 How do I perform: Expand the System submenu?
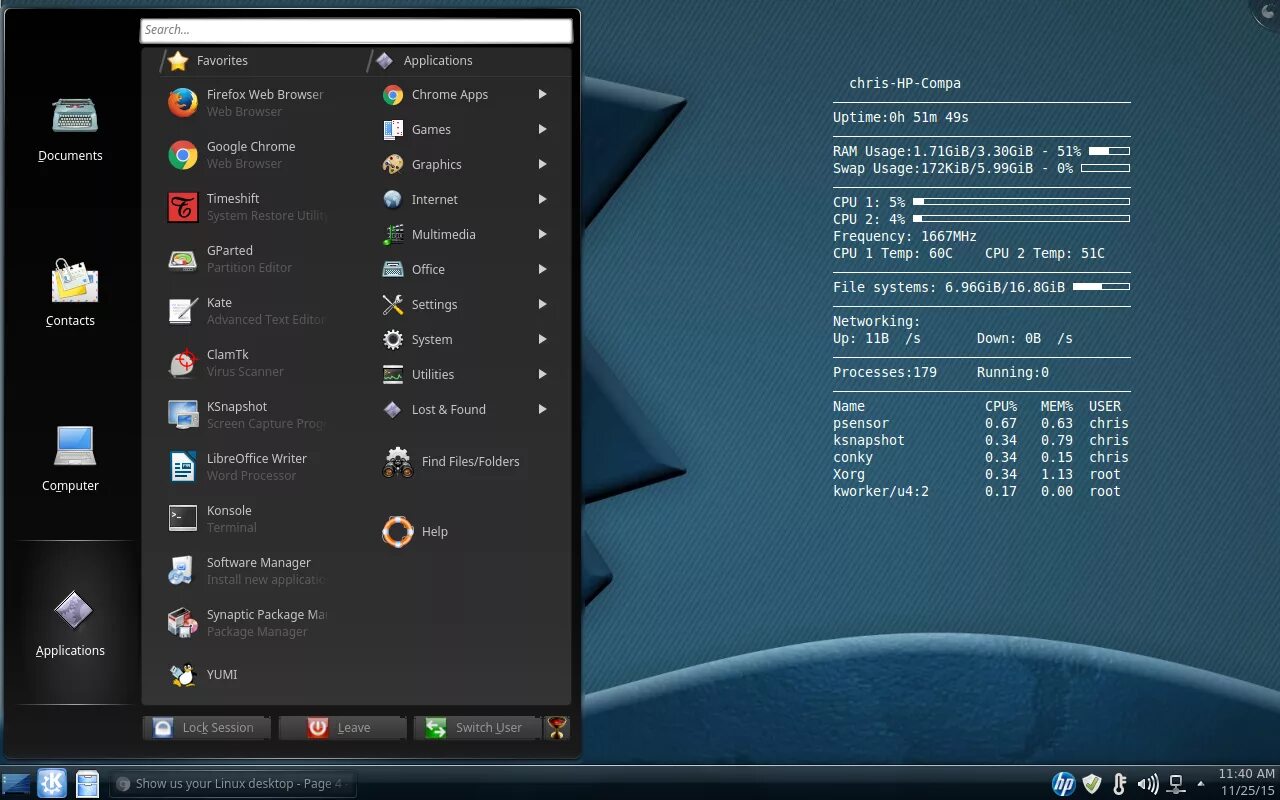coord(465,339)
